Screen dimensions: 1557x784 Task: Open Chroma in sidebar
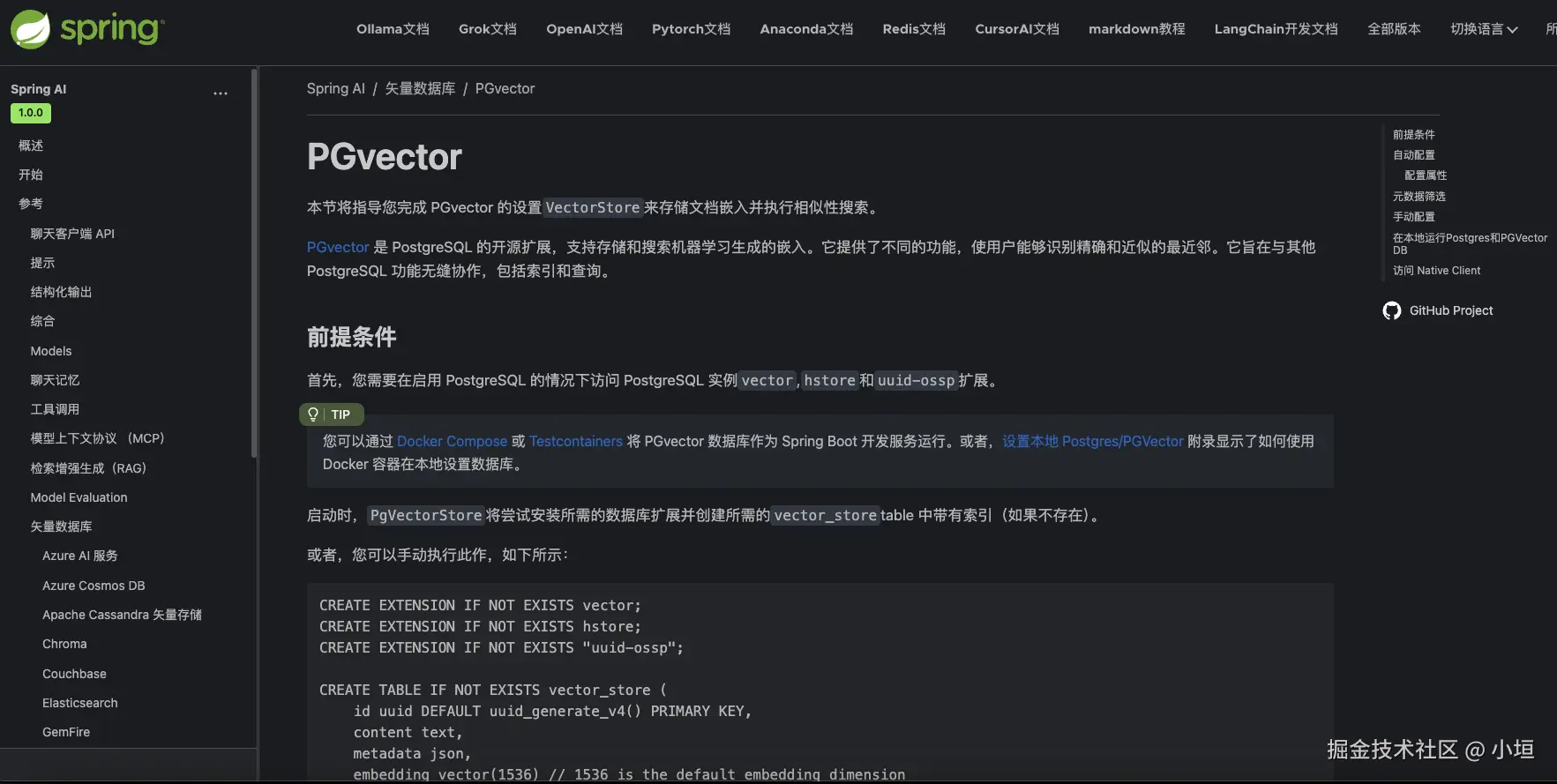64,644
